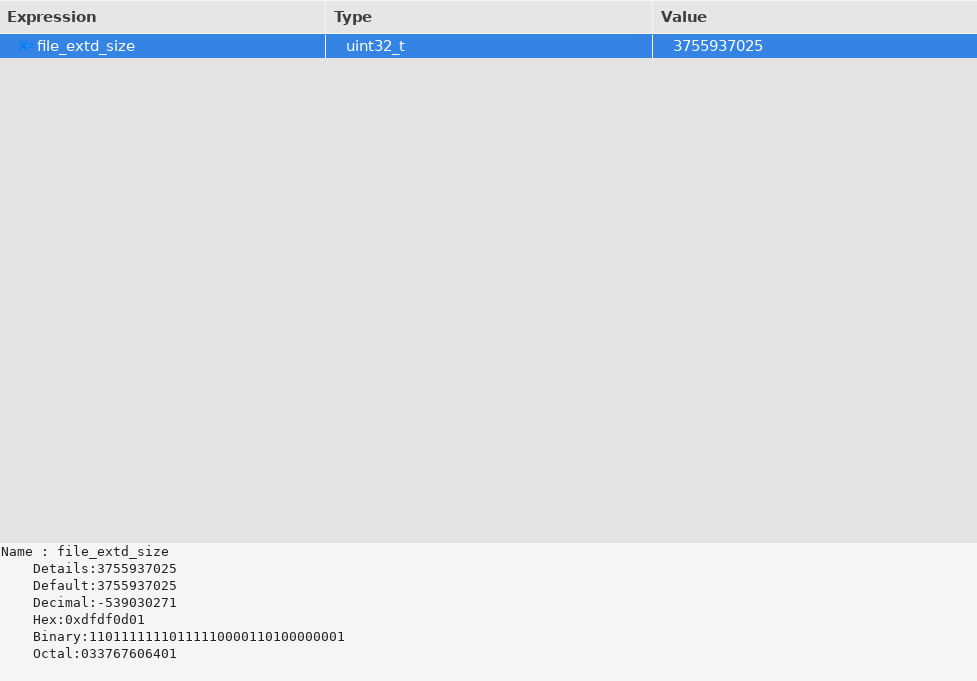
Task: Click the Value column header
Action: pos(814,17)
